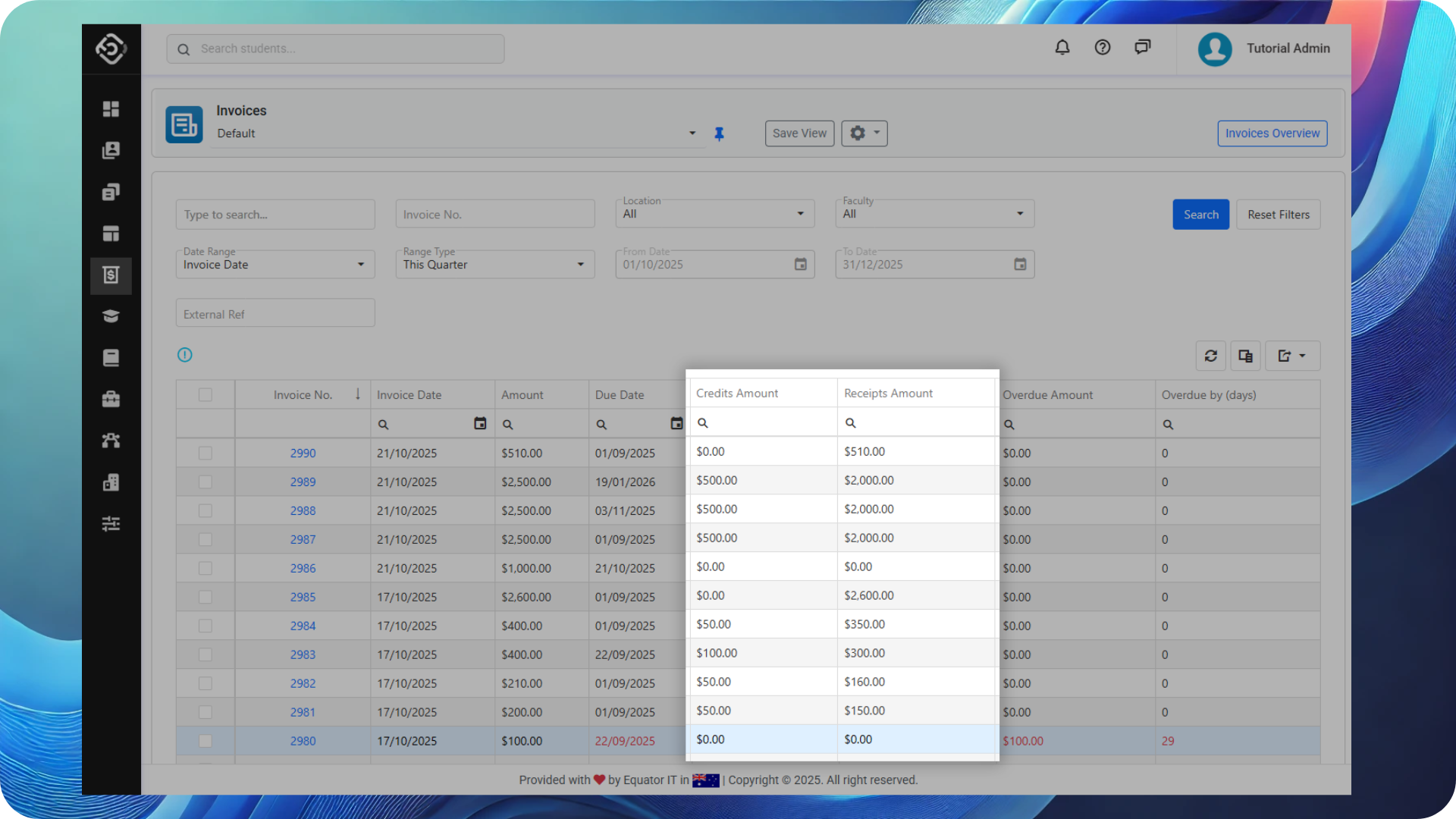Open the help question mark icon
The height and width of the screenshot is (819, 1456).
coord(1103,48)
